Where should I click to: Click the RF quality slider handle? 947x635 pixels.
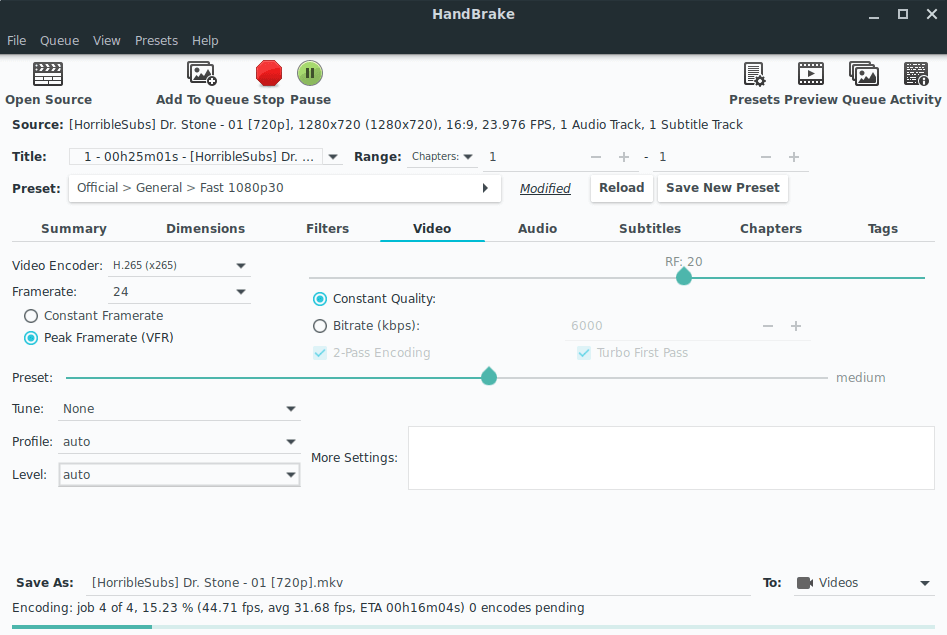click(684, 277)
